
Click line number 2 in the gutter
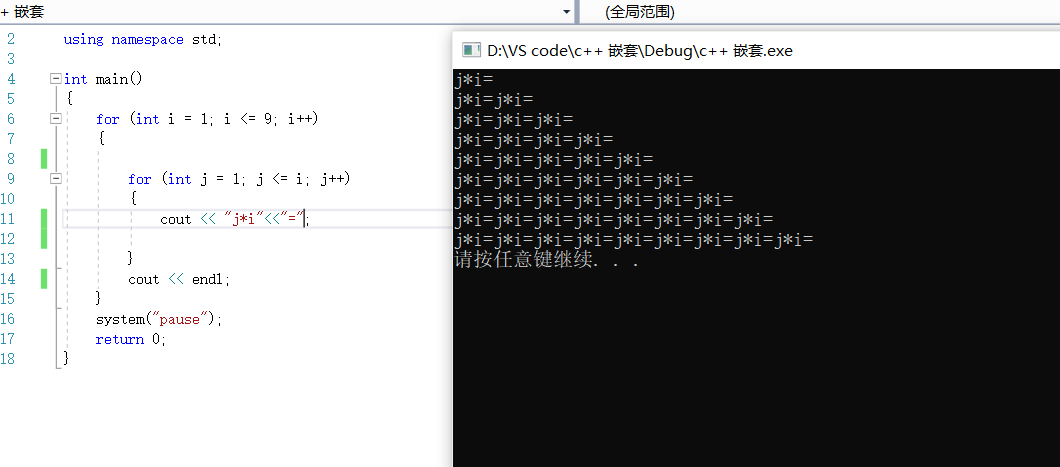(x=10, y=39)
